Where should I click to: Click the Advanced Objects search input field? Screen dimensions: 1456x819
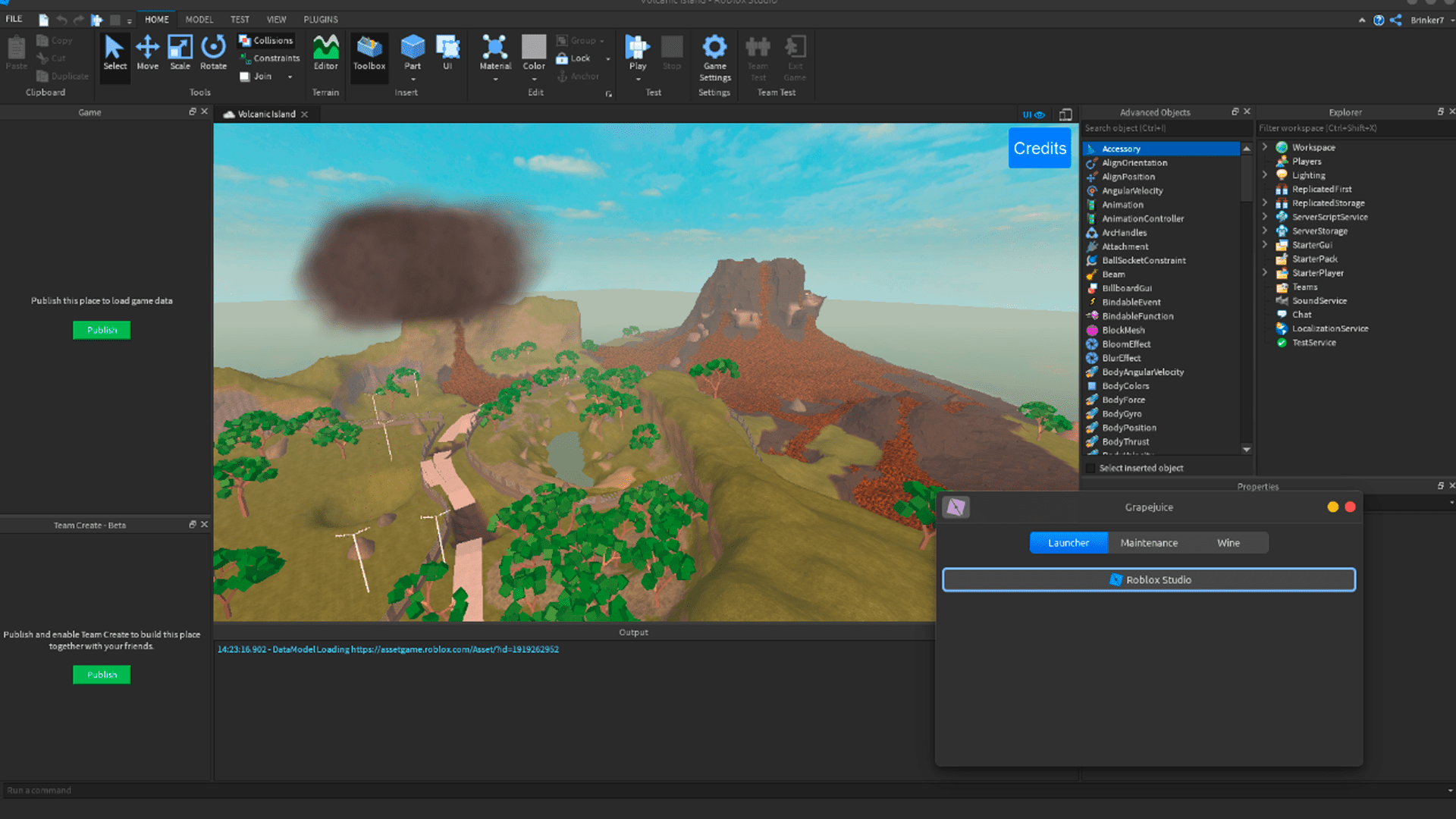point(1165,128)
